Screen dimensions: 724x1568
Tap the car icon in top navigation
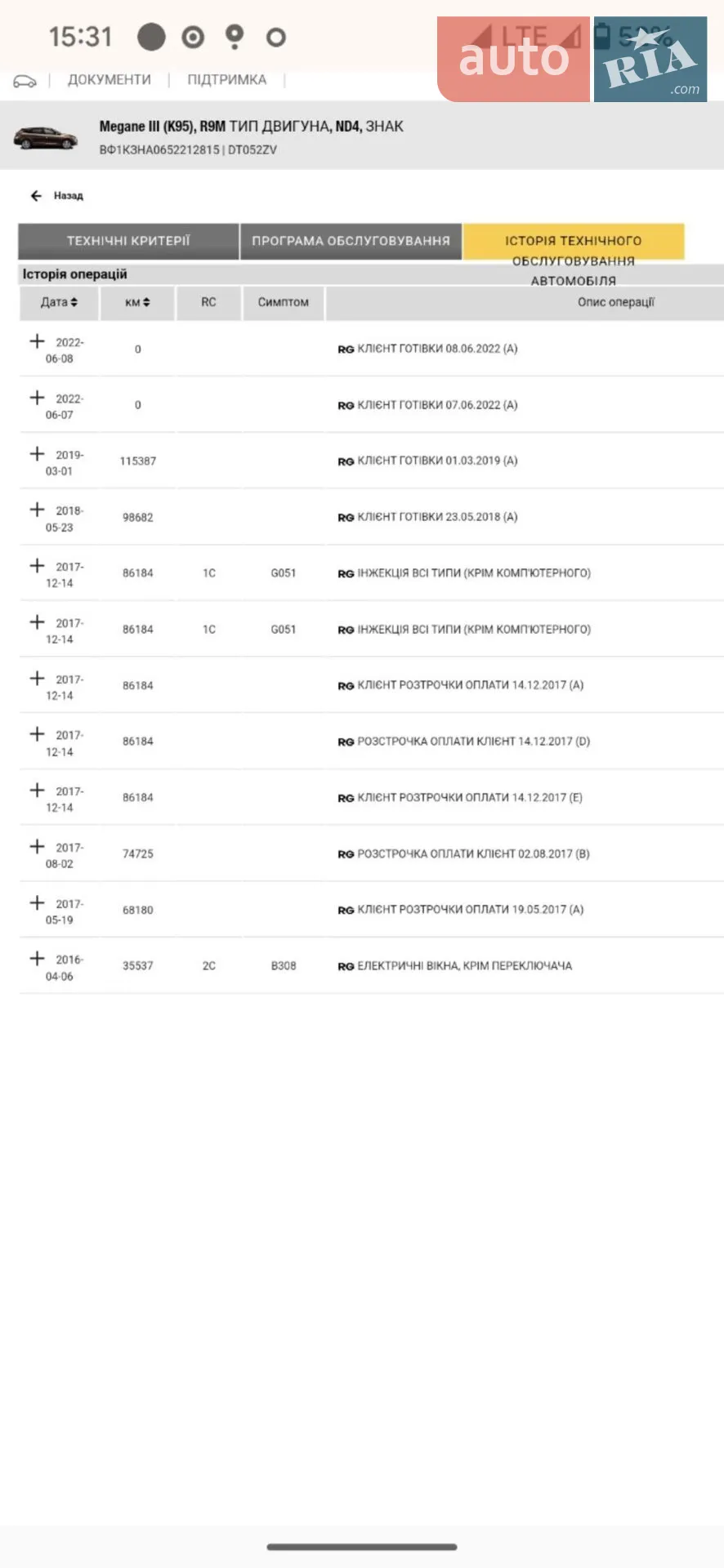coord(25,81)
